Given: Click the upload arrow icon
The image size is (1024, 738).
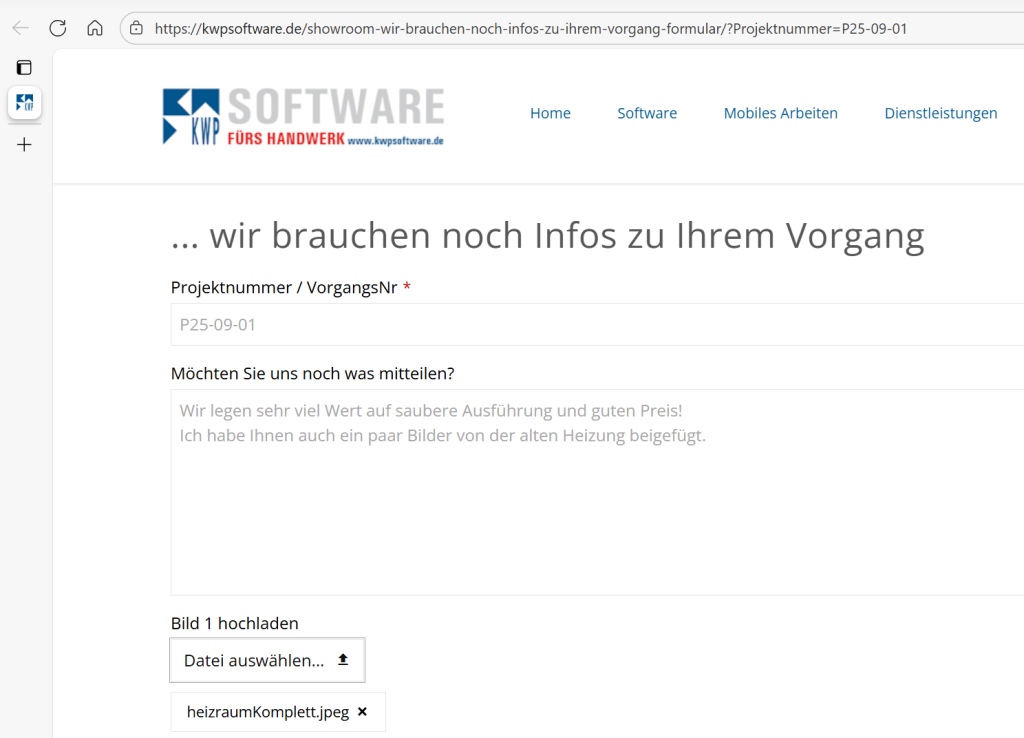Looking at the screenshot, I should pyautogui.click(x=343, y=660).
